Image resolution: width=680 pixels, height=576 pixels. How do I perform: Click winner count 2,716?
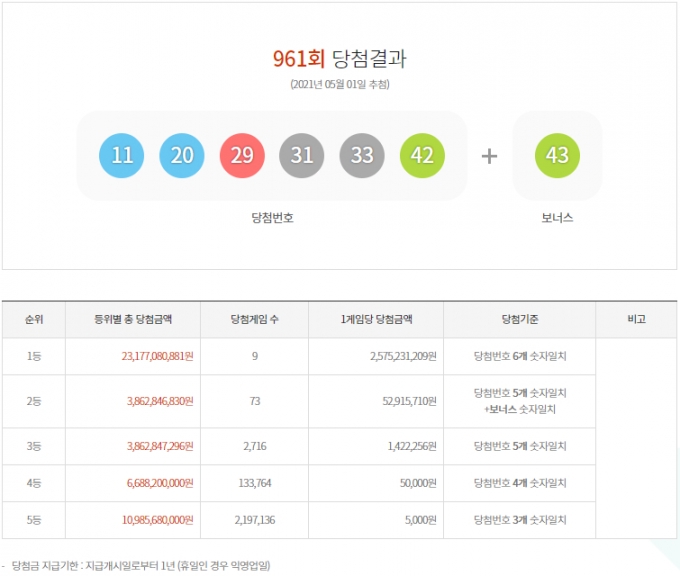click(255, 446)
